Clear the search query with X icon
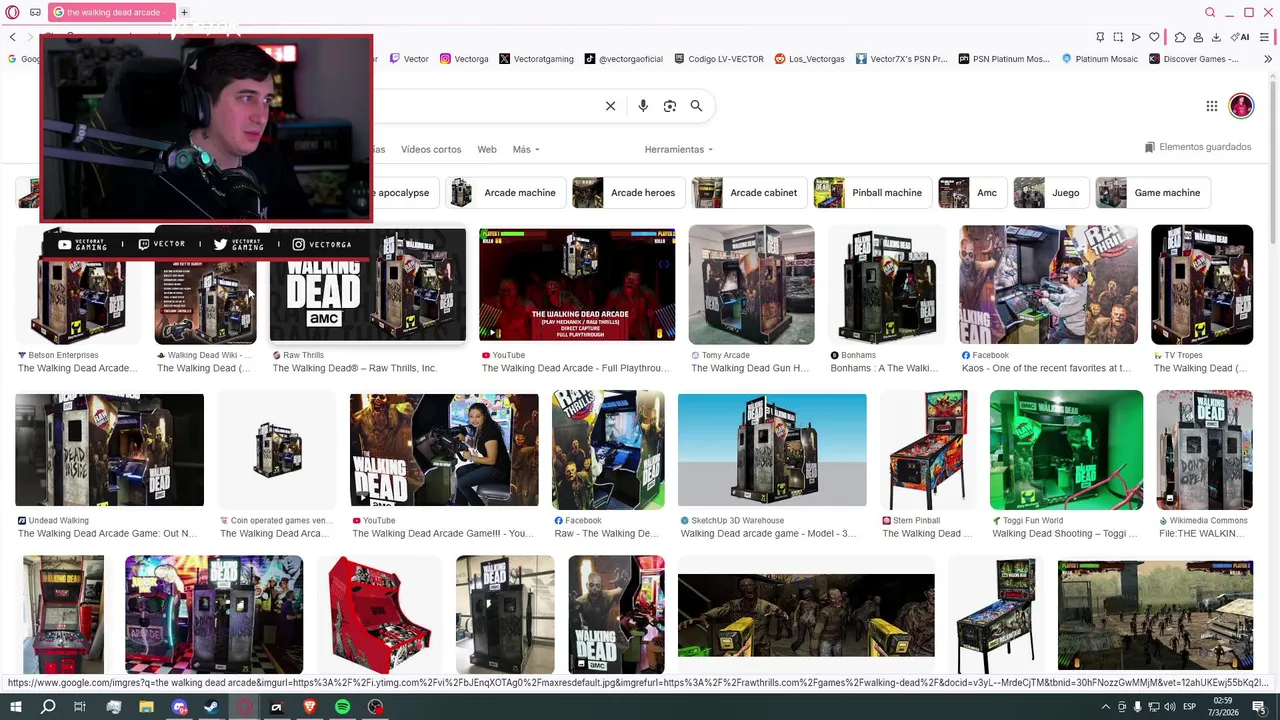Viewport: 1280px width, 720px height. coord(610,106)
